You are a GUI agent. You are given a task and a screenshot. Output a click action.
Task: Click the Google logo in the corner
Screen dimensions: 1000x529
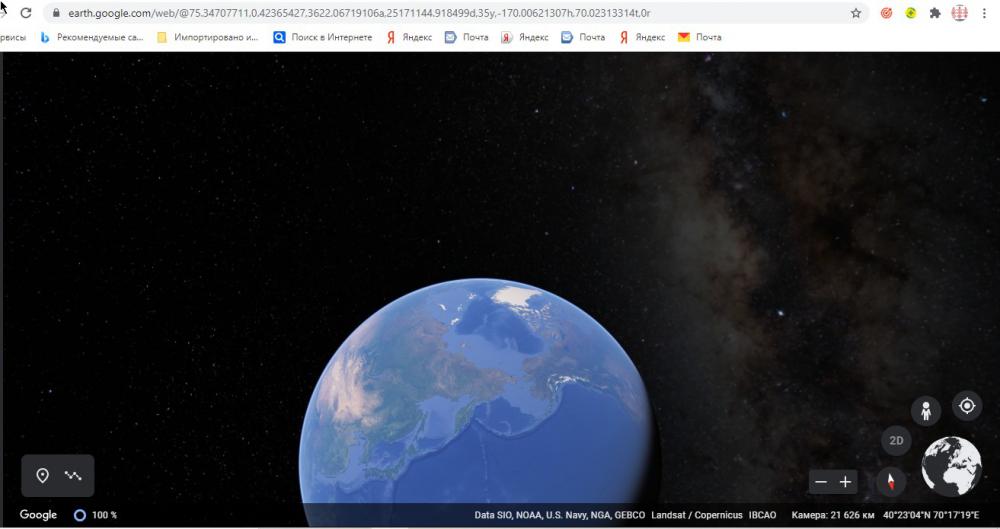(38, 515)
